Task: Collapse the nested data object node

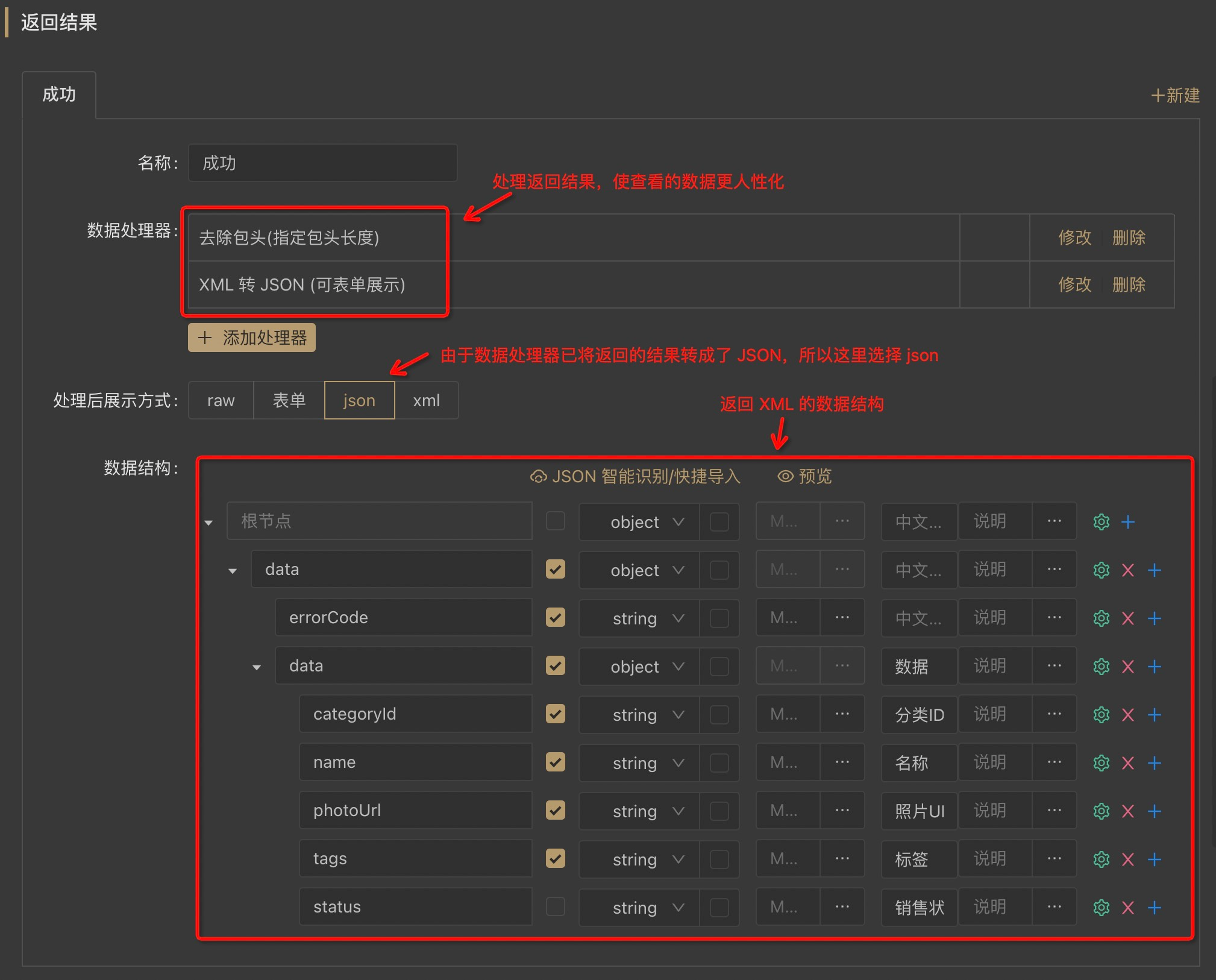Action: (257, 667)
